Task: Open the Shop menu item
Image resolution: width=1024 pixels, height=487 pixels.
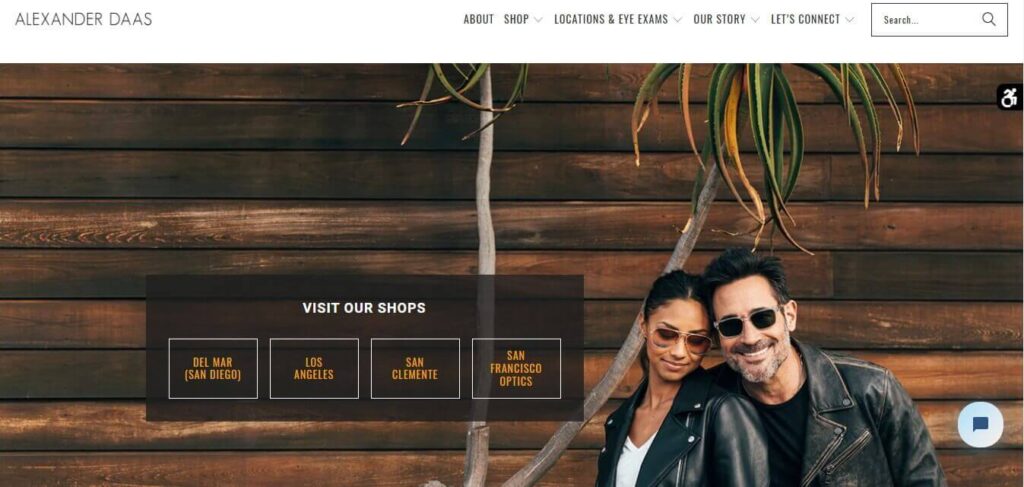Action: coord(516,20)
